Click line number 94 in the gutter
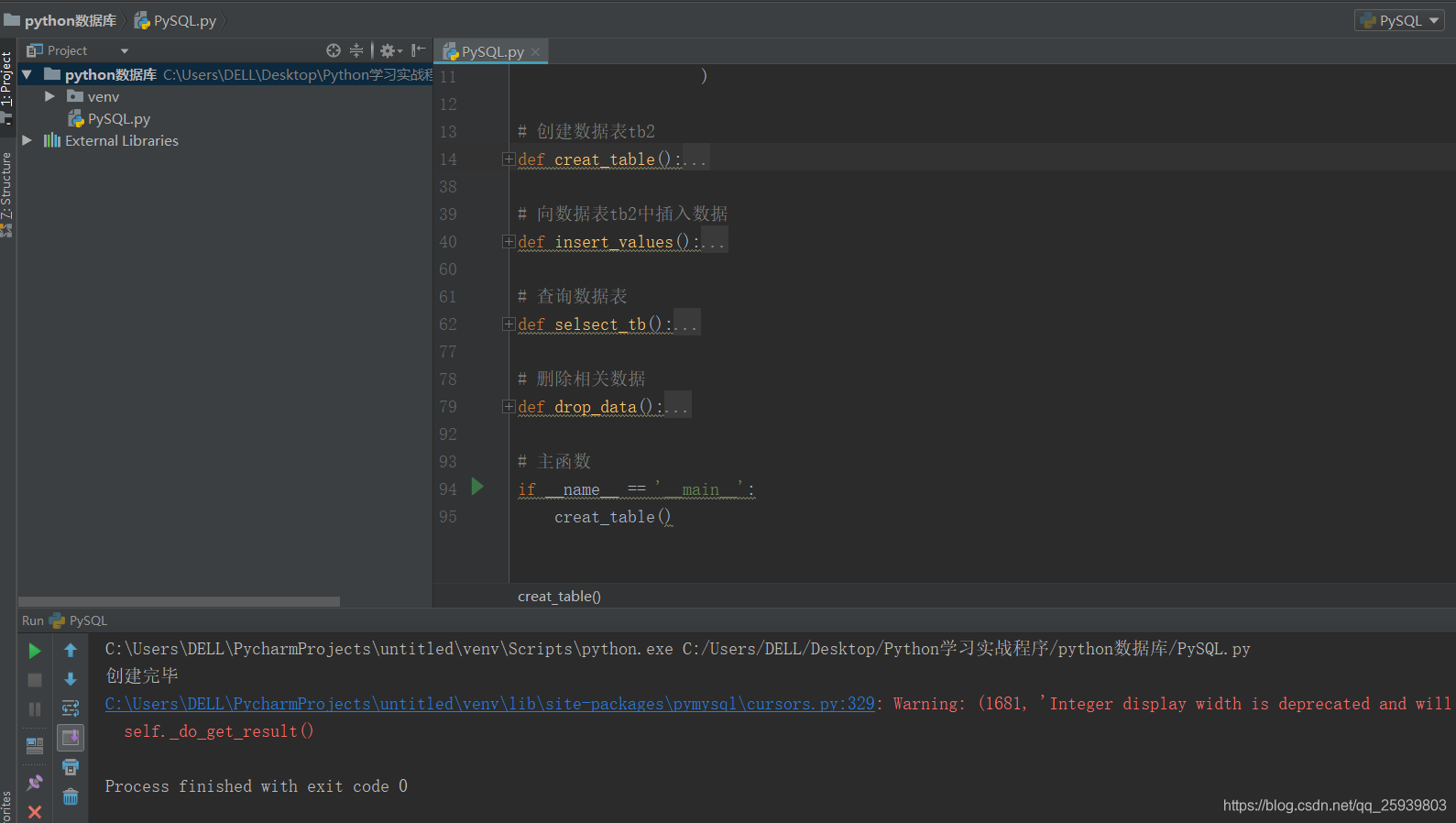 [x=448, y=489]
